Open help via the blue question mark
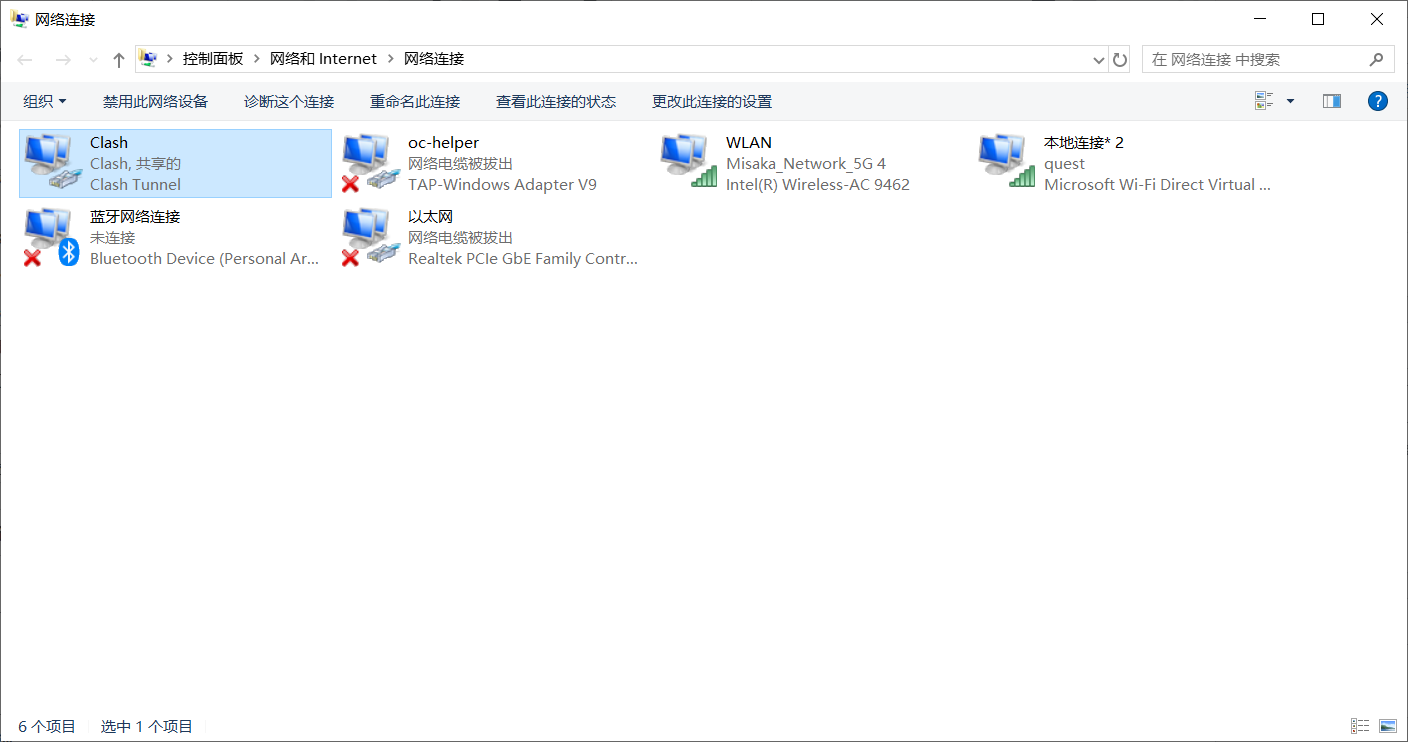 click(x=1378, y=101)
